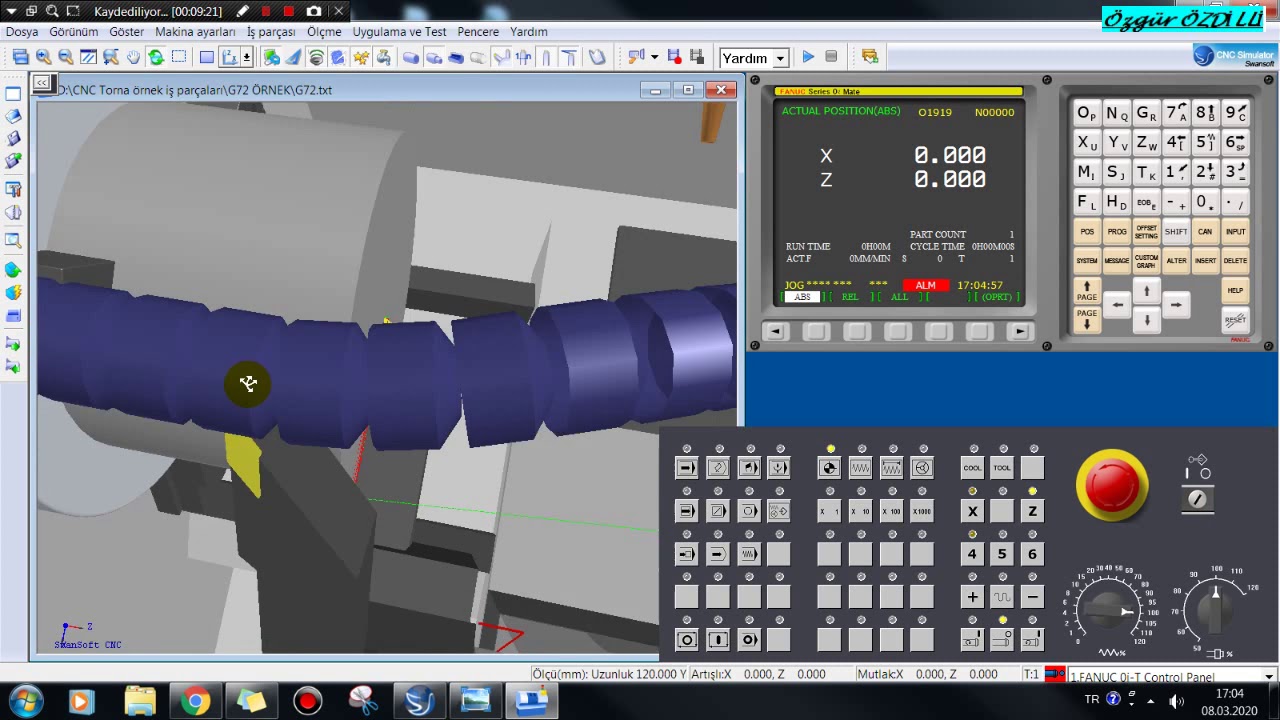Toggle the COOL coolant button
This screenshot has height=720, width=1280.
972,468
